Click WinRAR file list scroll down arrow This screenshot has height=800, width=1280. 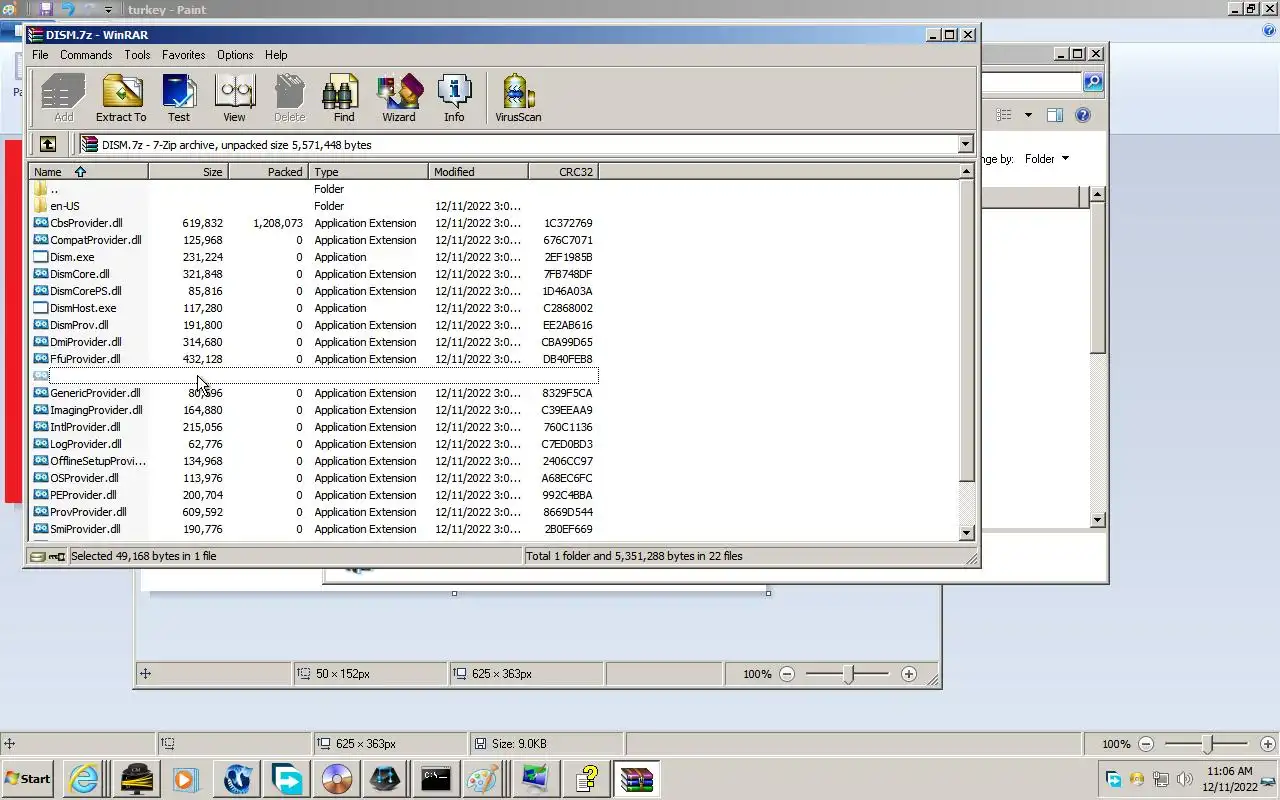pyautogui.click(x=967, y=533)
